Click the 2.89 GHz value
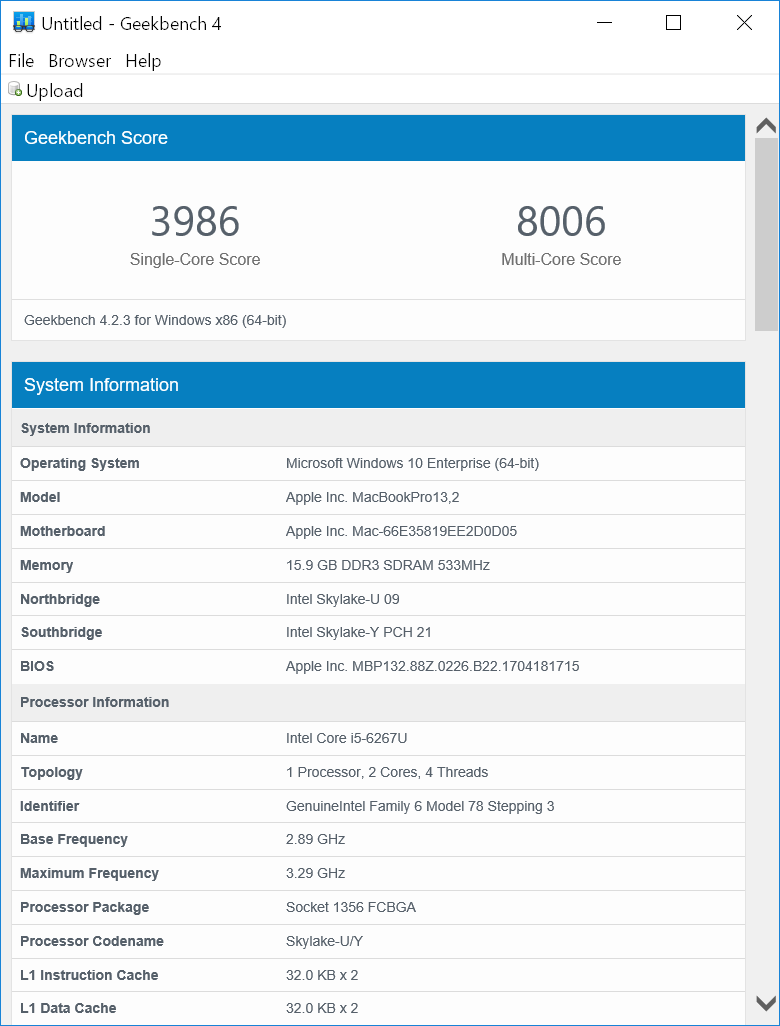 pyautogui.click(x=315, y=839)
